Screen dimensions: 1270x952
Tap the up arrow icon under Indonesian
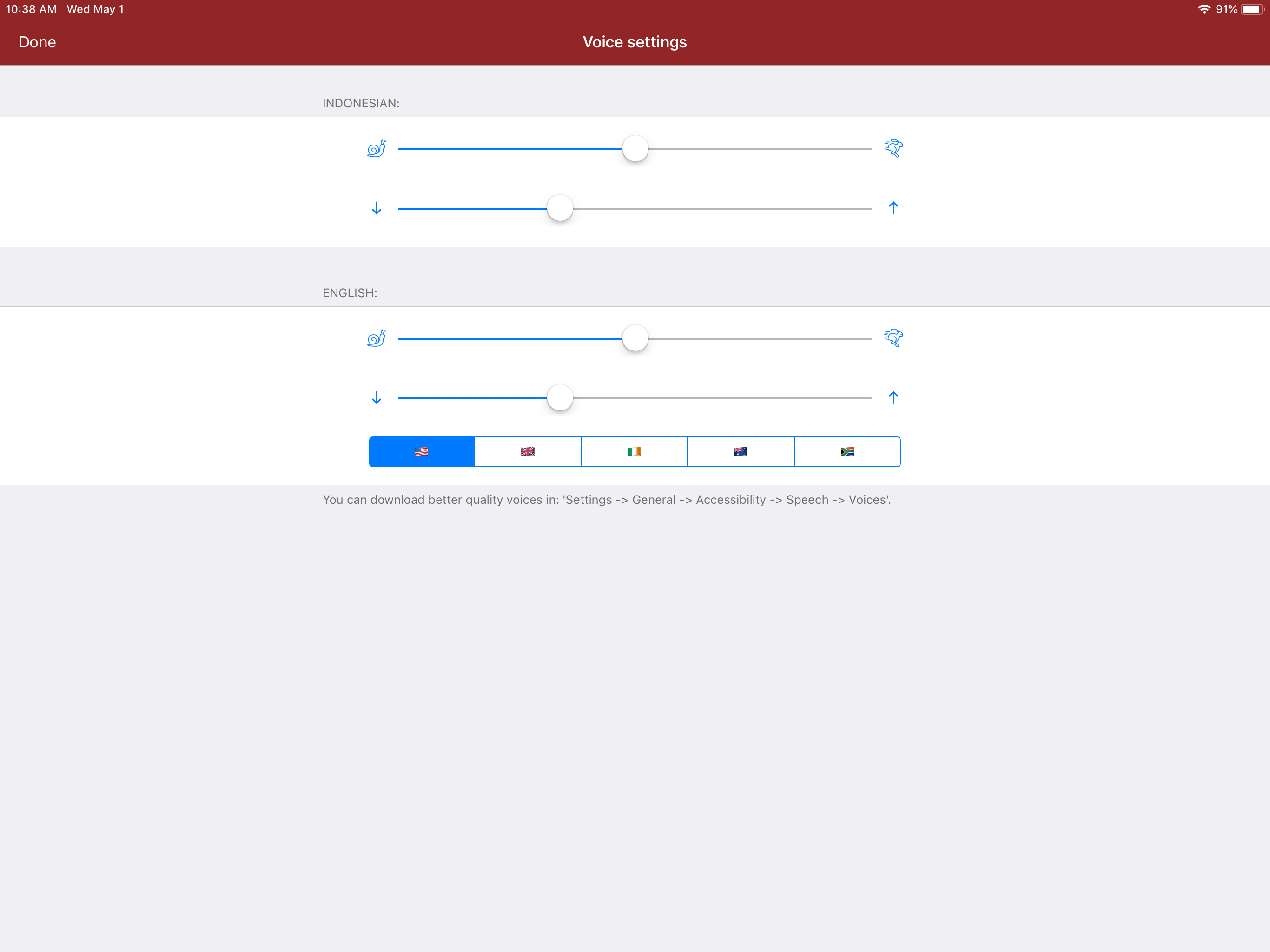(x=893, y=208)
